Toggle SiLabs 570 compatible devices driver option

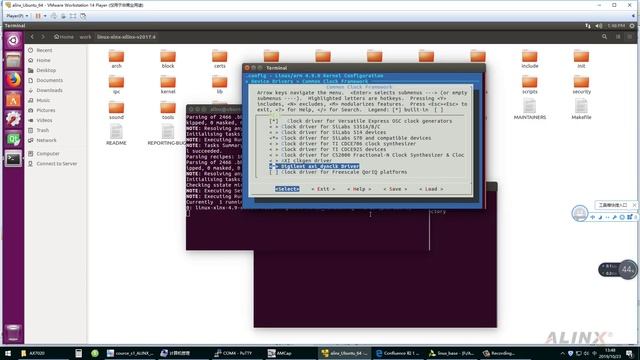pyautogui.click(x=350, y=138)
